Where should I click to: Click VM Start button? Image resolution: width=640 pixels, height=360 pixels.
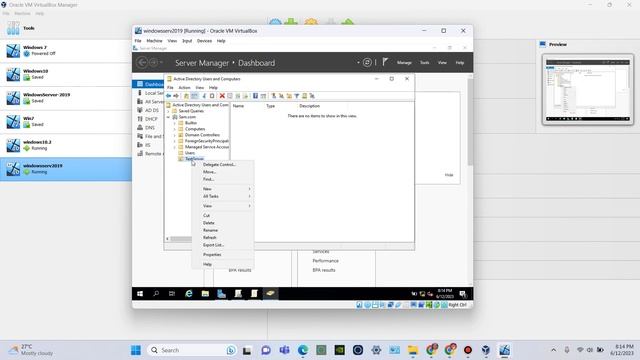140,293
